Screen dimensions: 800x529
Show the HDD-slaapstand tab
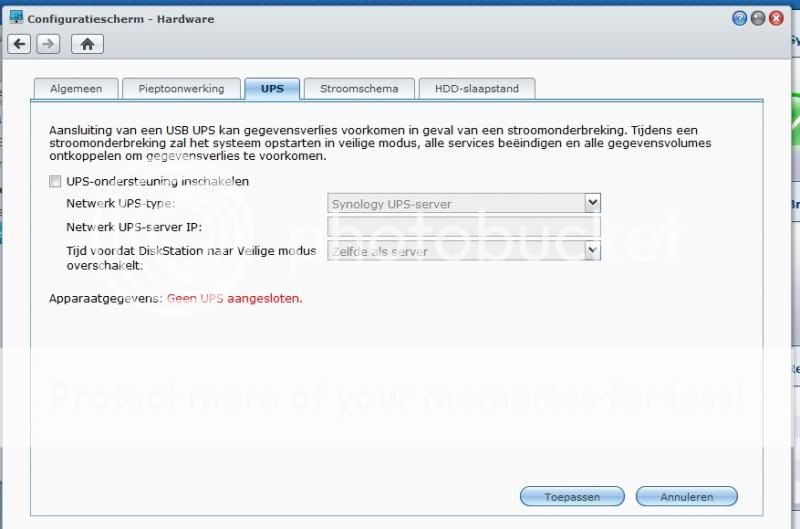pos(476,88)
